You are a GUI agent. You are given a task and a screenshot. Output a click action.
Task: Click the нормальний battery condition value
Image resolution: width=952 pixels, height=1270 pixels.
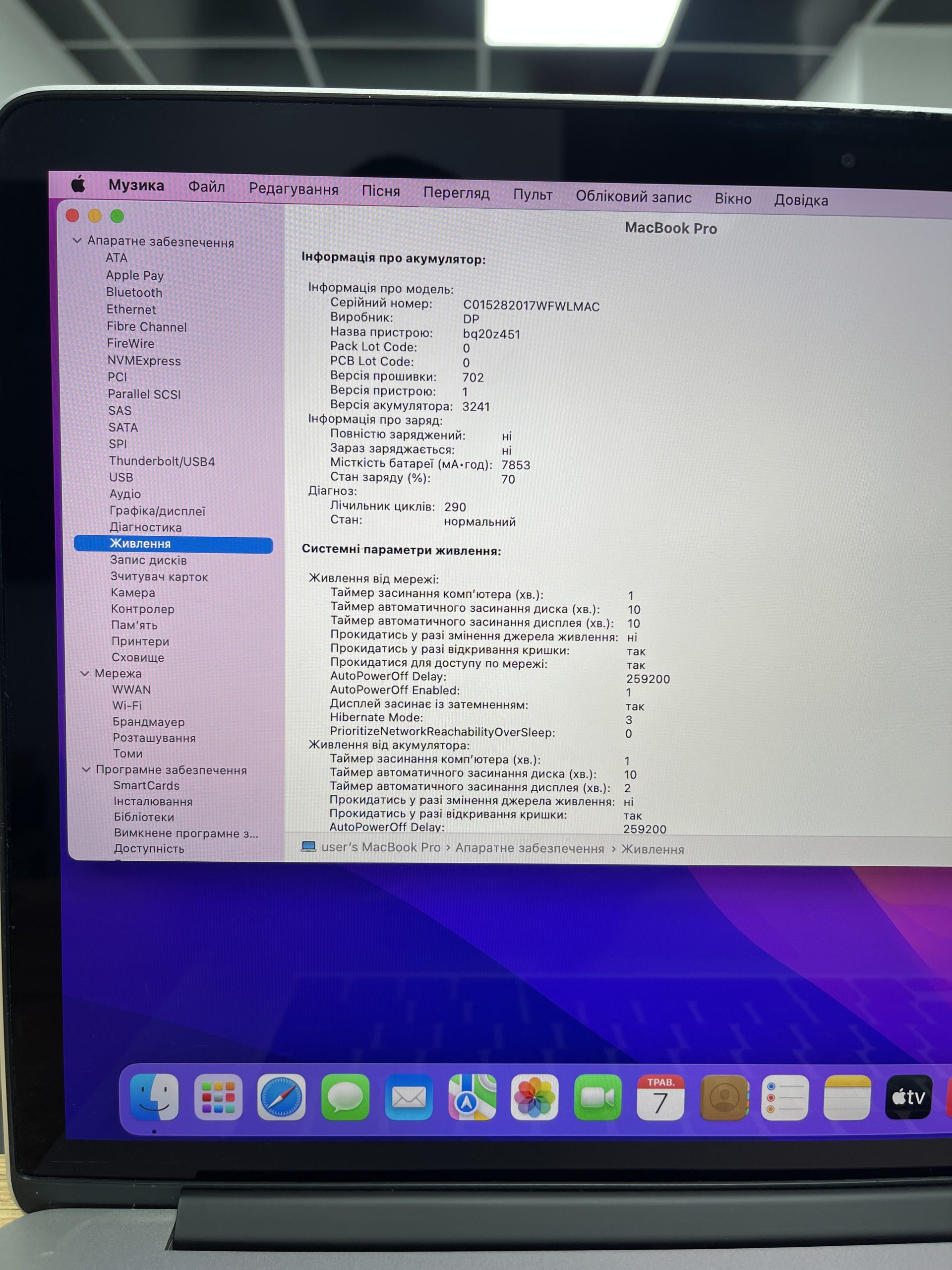480,522
